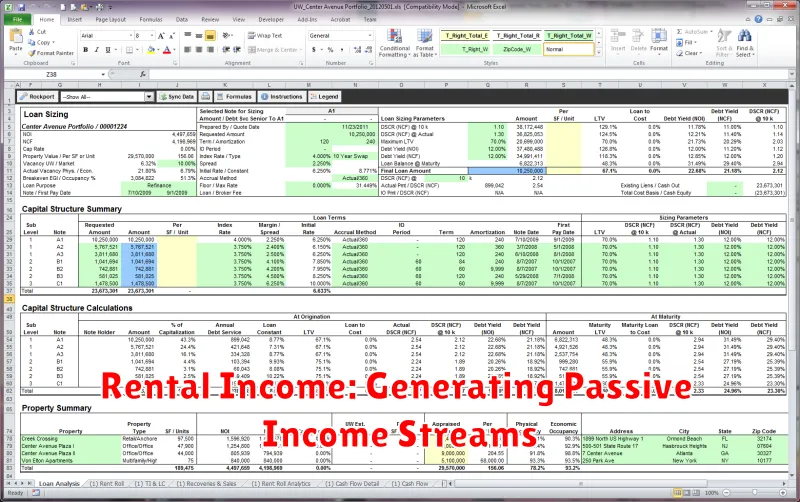Viewport: 800px width, 502px height.
Task: Open Excel Help question mark icon
Action: tap(759, 19)
